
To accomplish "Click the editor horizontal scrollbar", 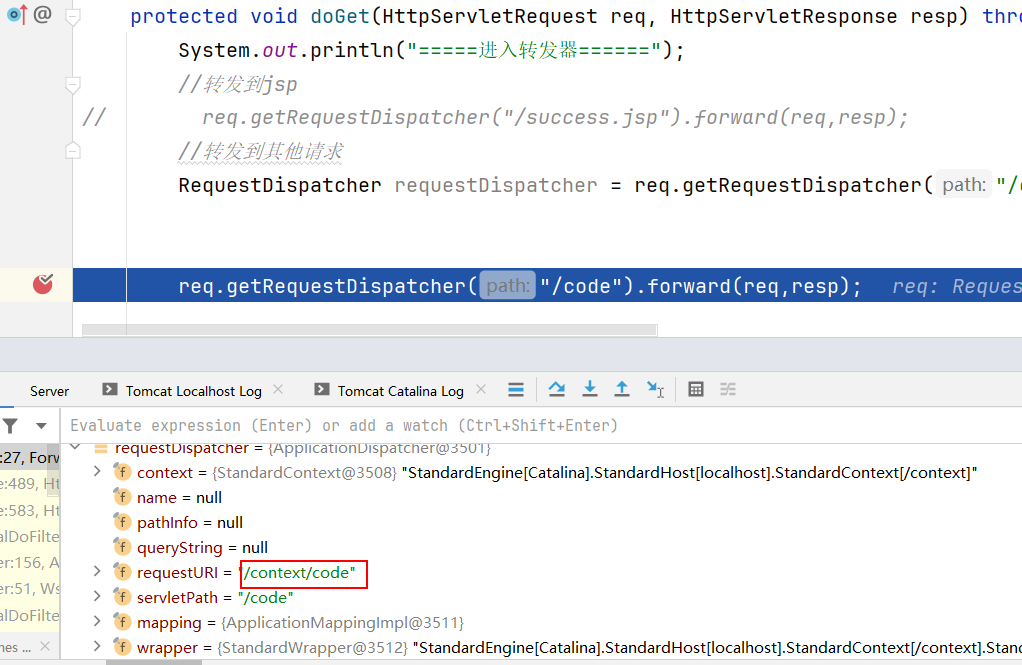I will pyautogui.click(x=369, y=329).
